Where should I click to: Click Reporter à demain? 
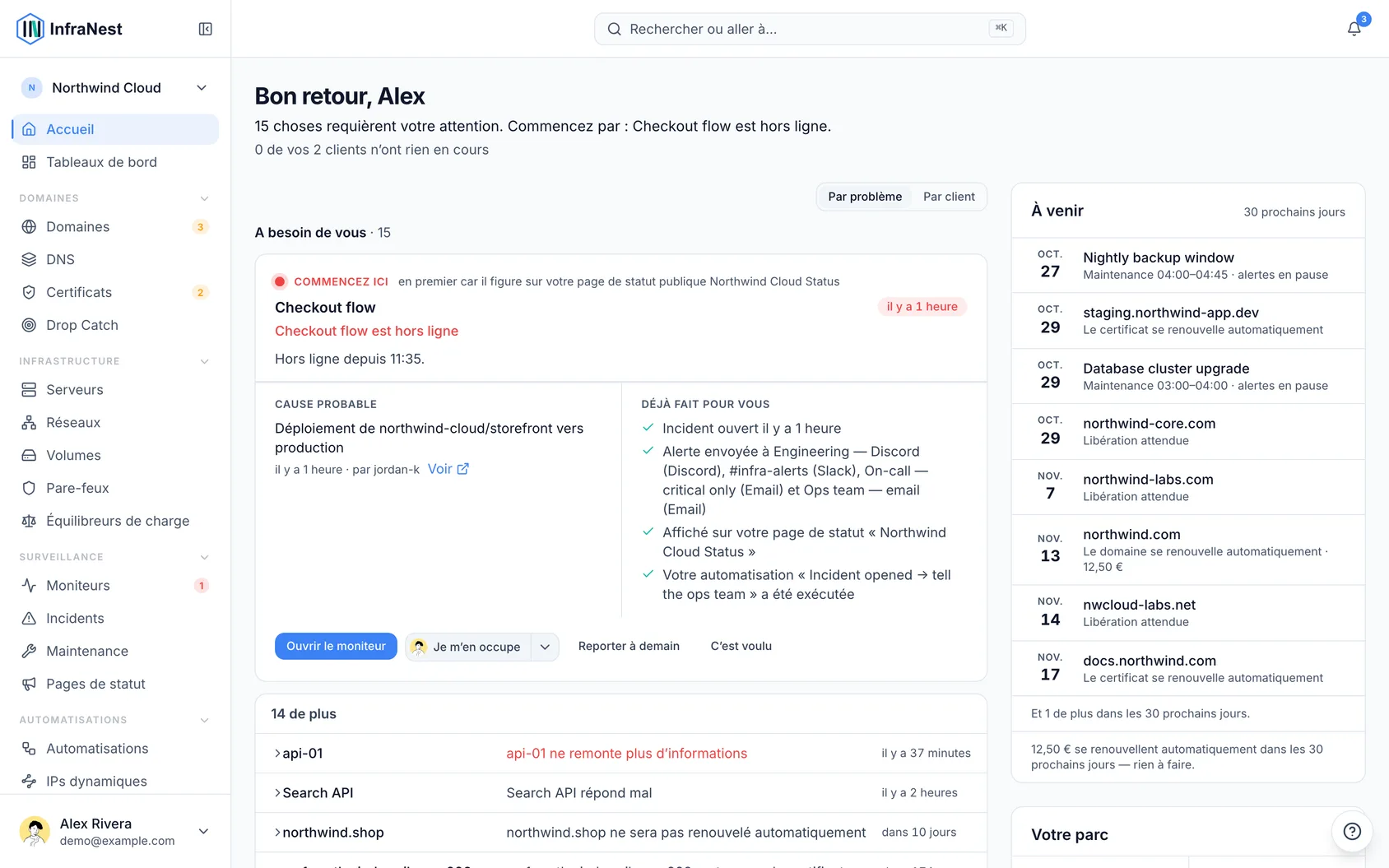point(629,646)
